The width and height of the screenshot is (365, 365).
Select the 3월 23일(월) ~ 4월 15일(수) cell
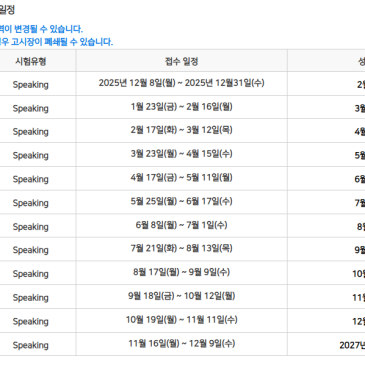click(182, 154)
